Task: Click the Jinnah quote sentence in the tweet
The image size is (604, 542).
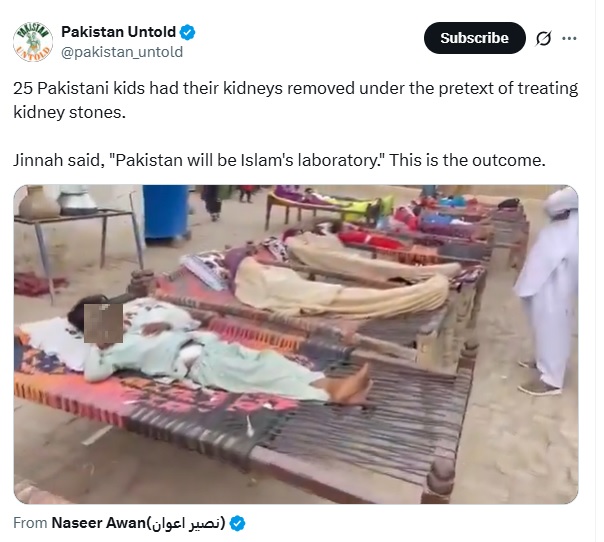Action: (x=279, y=160)
